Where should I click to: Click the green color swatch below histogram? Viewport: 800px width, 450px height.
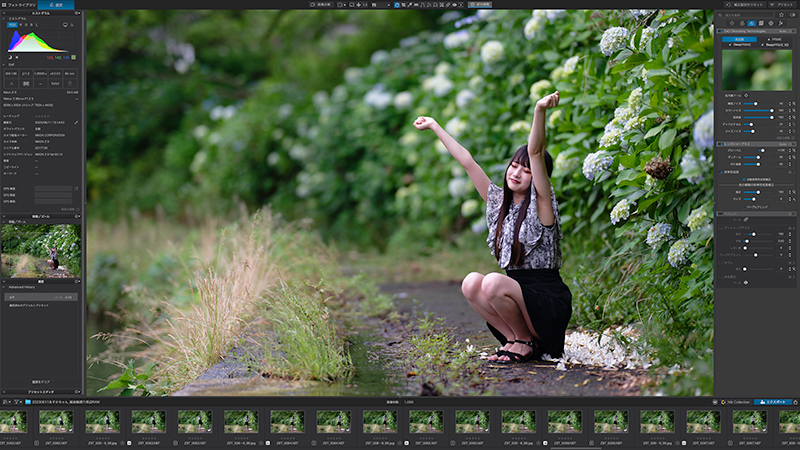73,57
